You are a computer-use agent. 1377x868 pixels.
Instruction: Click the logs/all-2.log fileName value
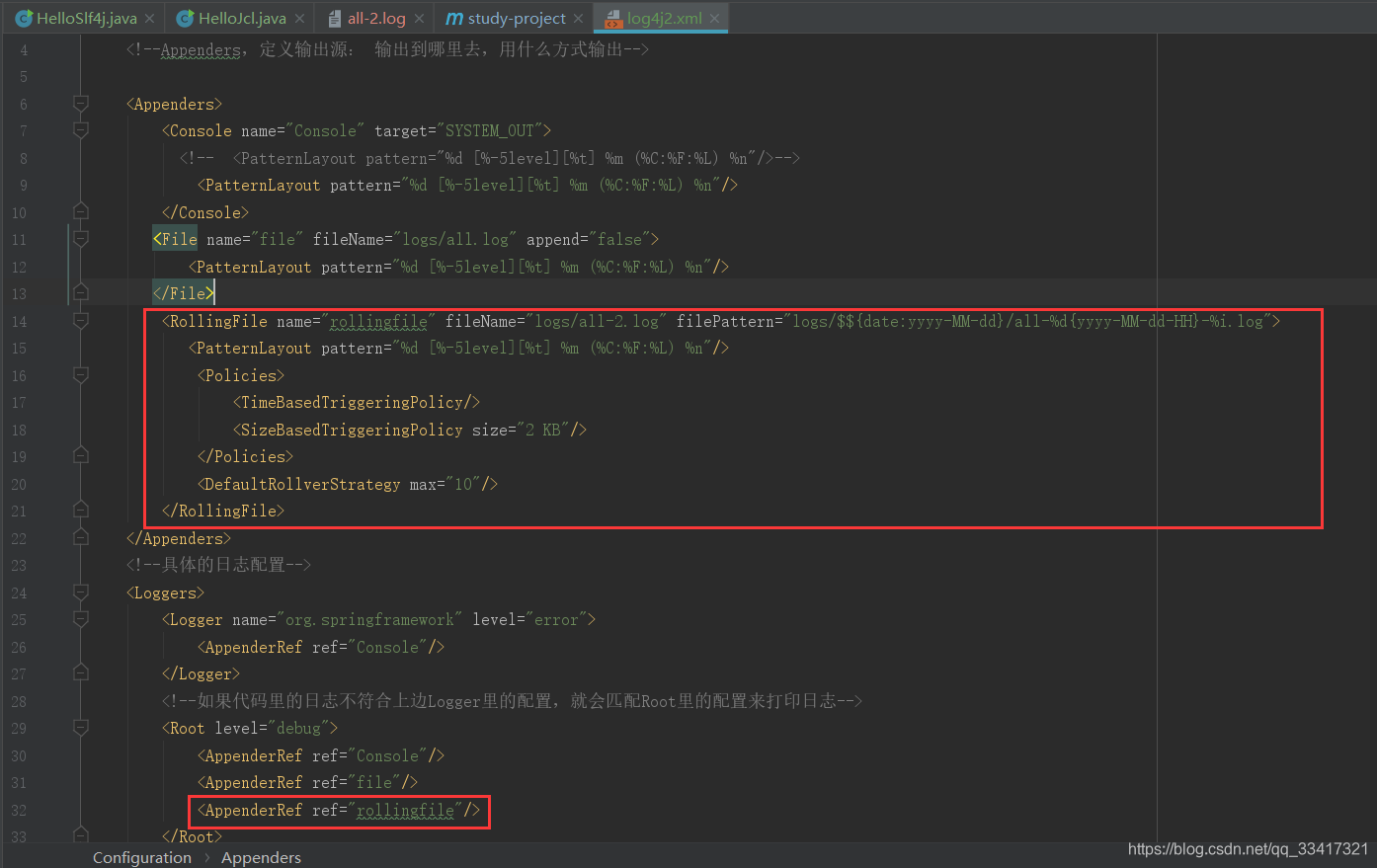point(597,321)
